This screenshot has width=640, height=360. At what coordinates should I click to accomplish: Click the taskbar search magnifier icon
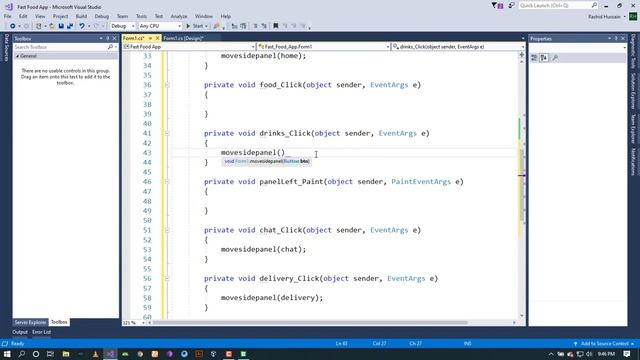[22, 354]
